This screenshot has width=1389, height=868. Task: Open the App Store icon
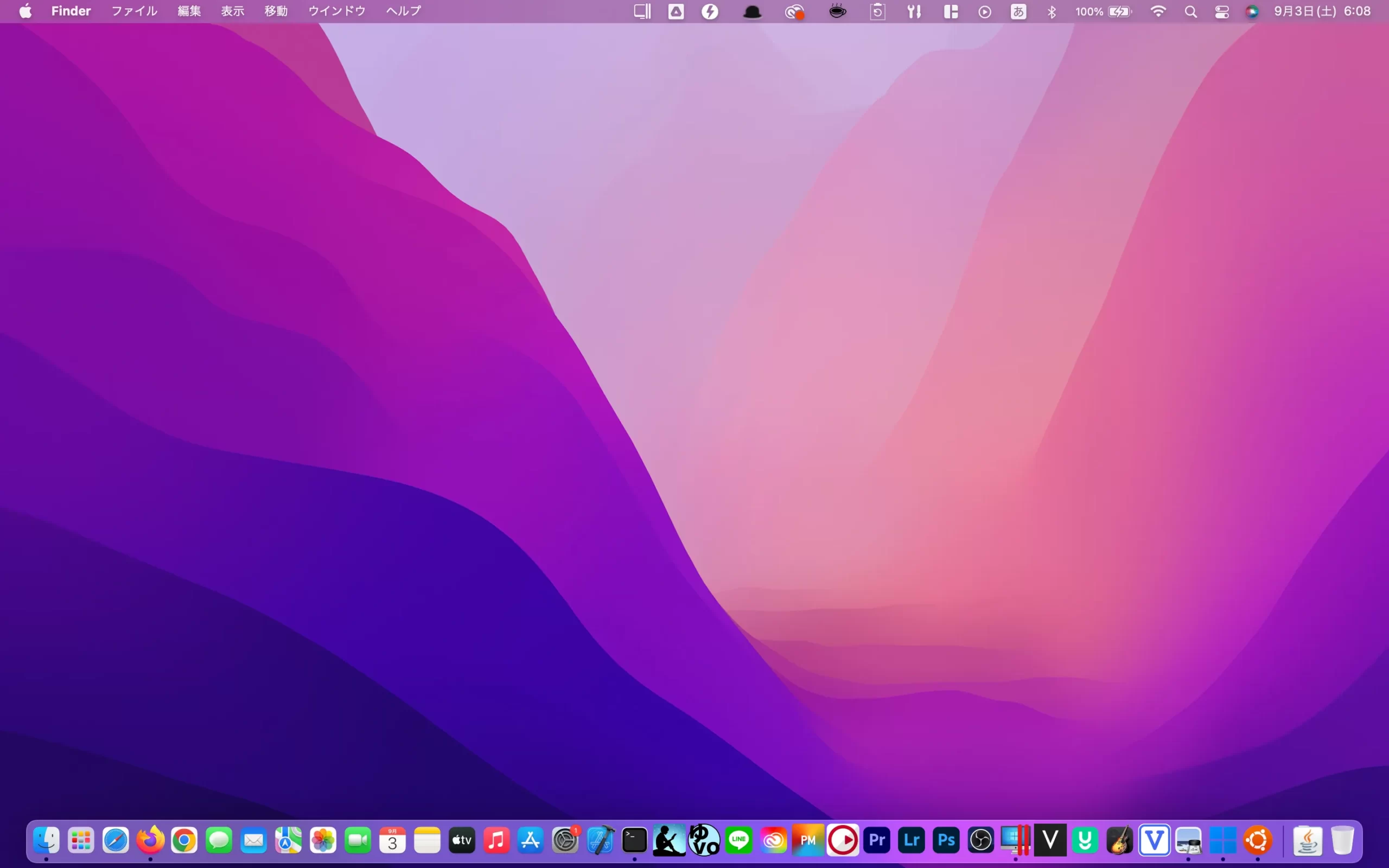(x=531, y=840)
